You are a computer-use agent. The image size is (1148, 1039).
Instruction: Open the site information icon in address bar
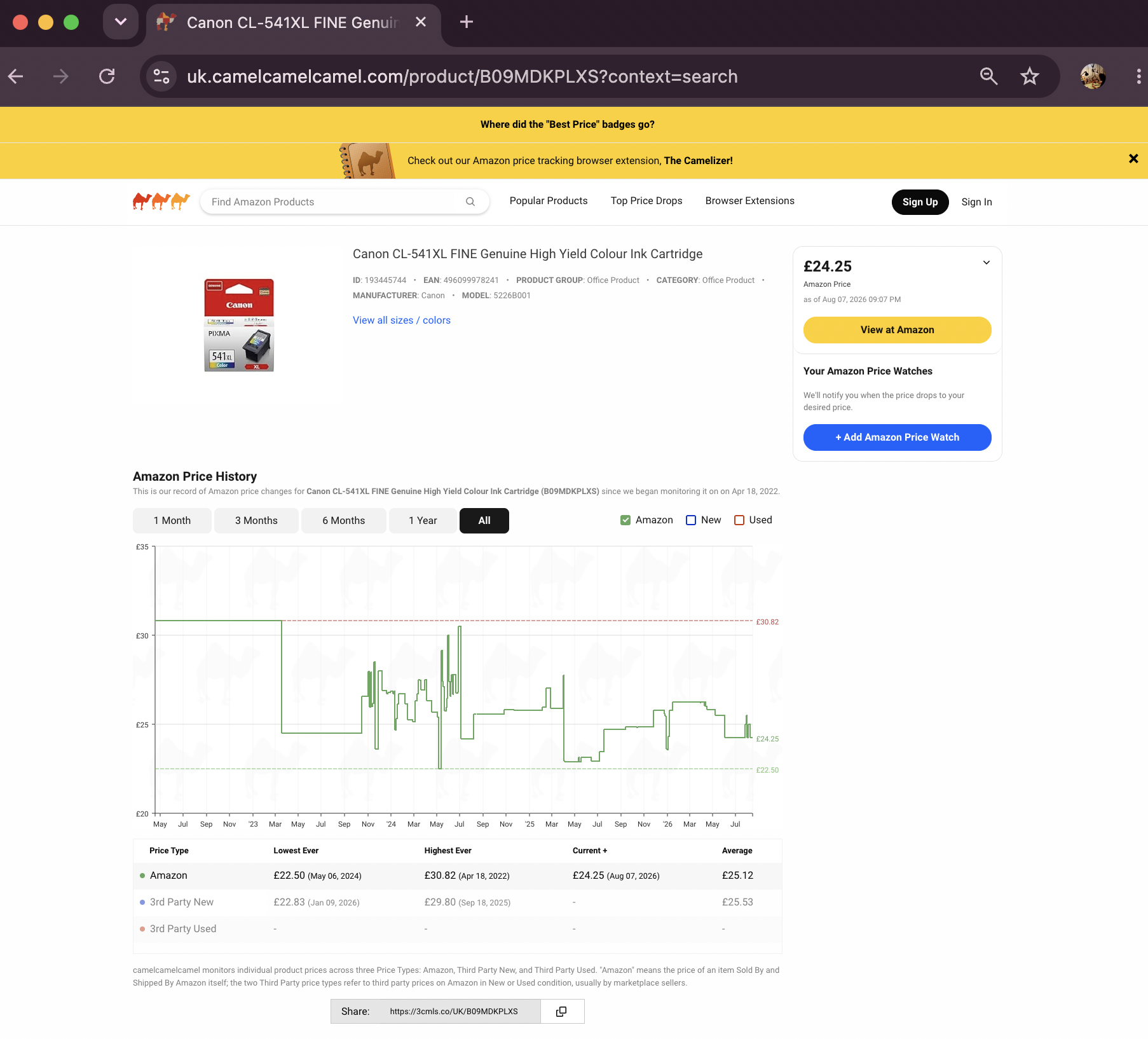161,76
